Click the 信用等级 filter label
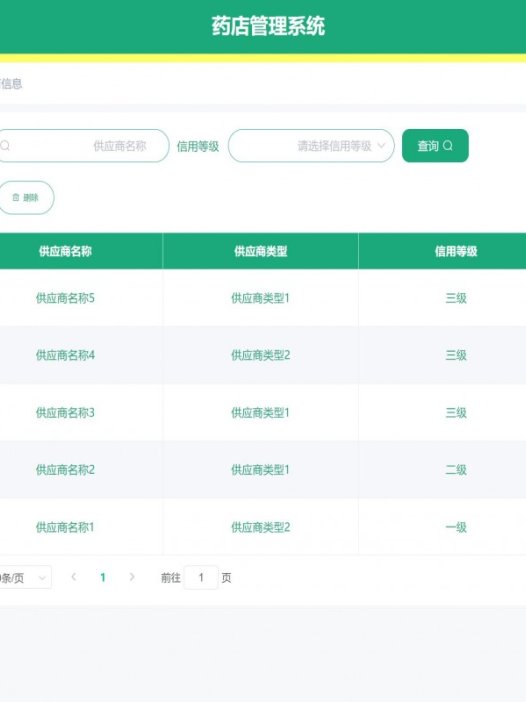526x702 pixels. [x=198, y=146]
